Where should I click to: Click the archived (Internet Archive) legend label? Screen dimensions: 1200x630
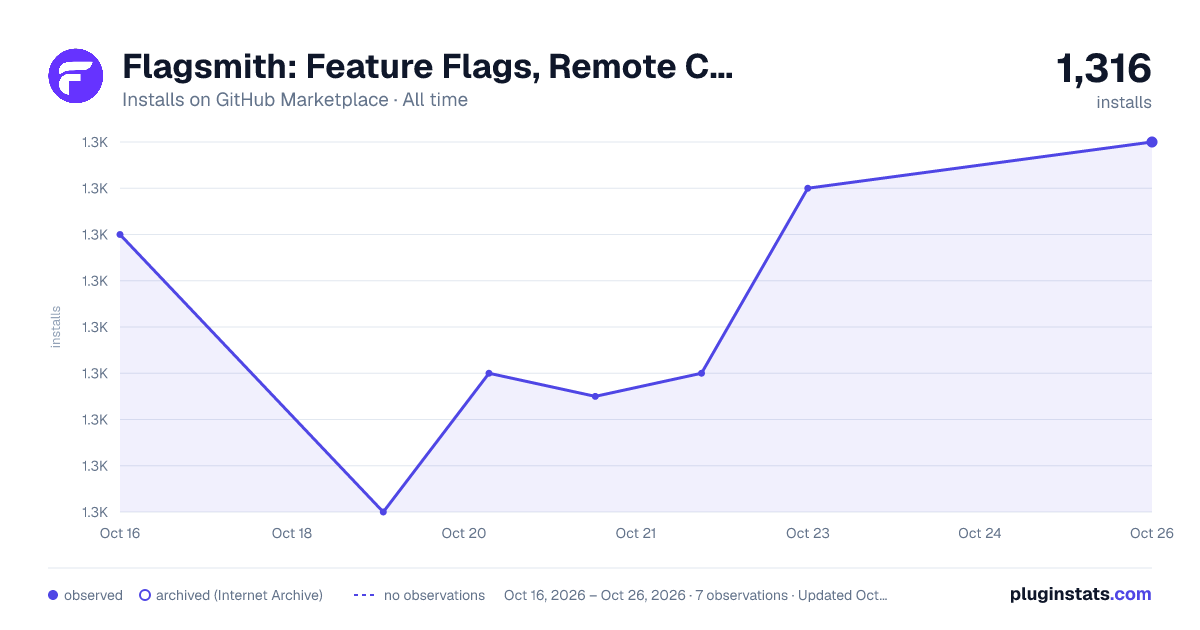pos(239,595)
